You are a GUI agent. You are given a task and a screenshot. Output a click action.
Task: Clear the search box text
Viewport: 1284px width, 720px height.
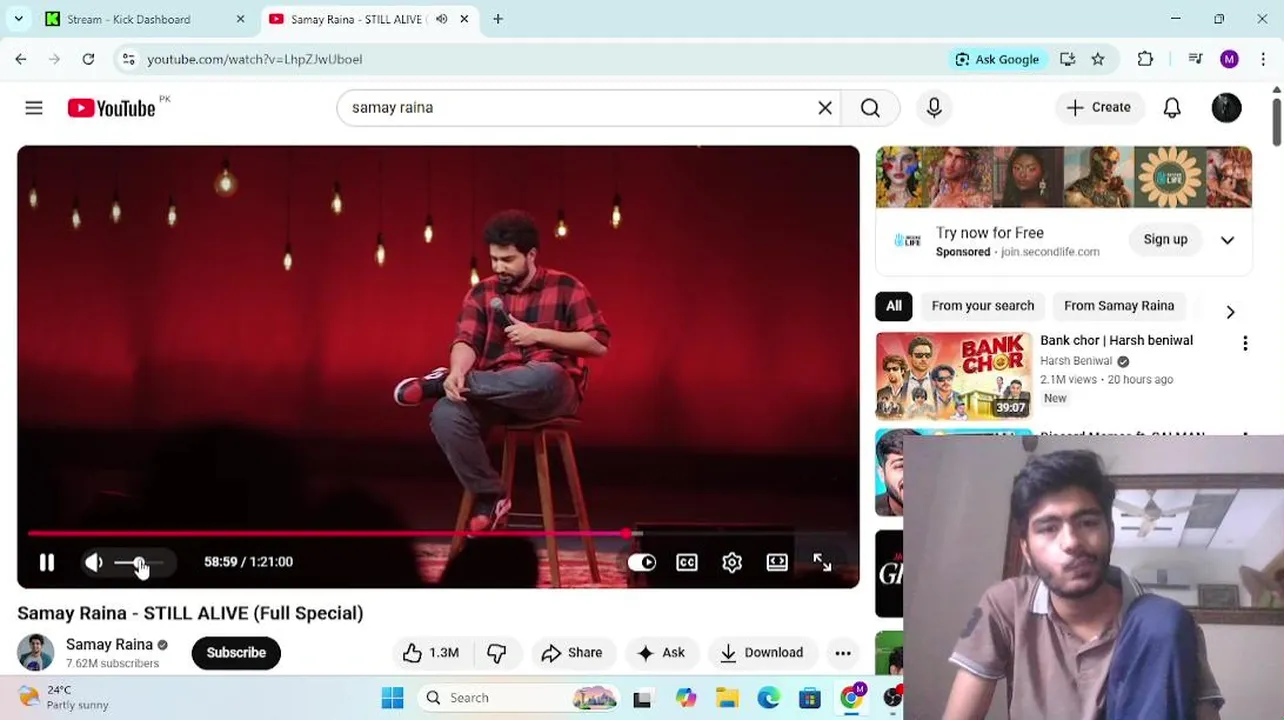825,108
